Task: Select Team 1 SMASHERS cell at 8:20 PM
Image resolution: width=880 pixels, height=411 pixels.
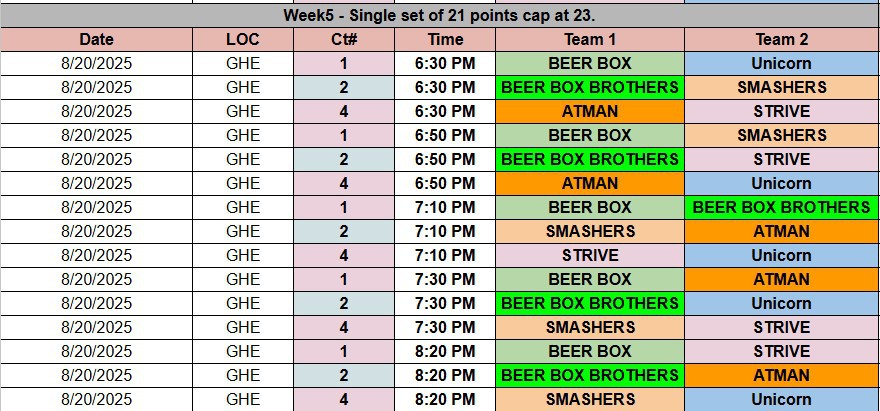Action: (590, 400)
